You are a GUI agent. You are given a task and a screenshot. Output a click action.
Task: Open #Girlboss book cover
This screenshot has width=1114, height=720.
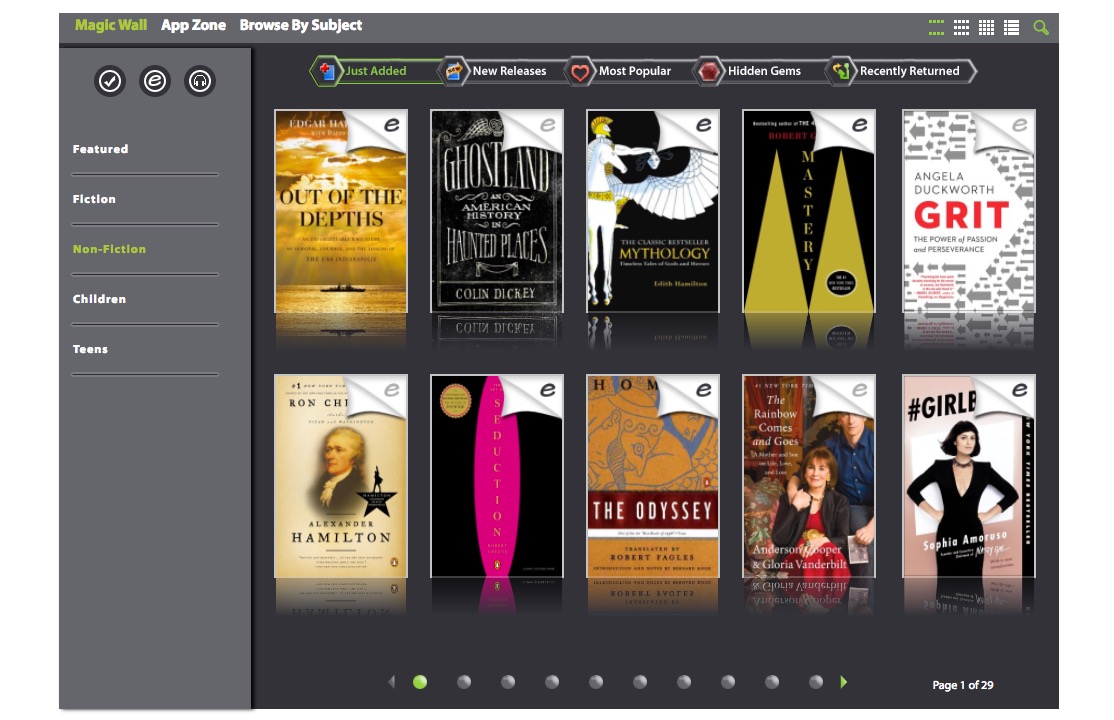[x=968, y=476]
